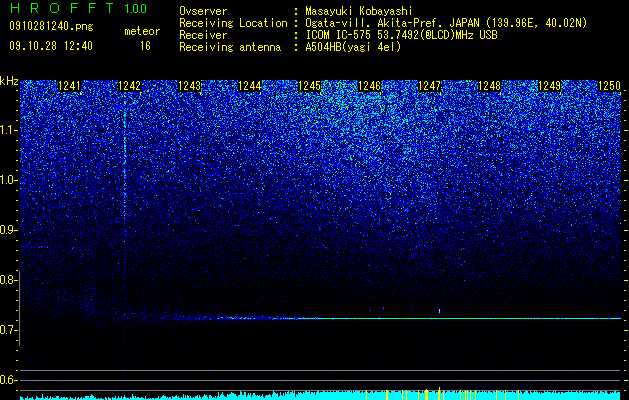Image resolution: width=629 pixels, height=400 pixels.
Task: Click the HROFFT title text
Action: click(x=62, y=8)
